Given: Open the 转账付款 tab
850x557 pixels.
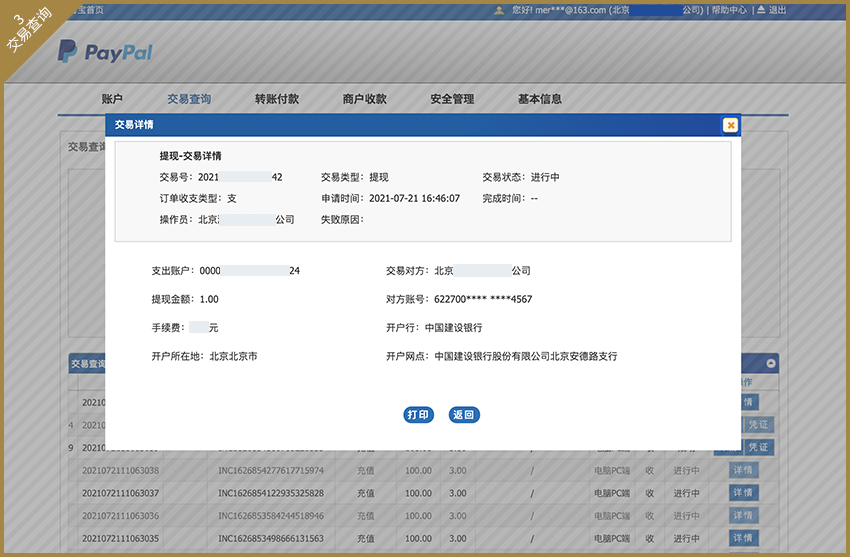Looking at the screenshot, I should [x=276, y=99].
